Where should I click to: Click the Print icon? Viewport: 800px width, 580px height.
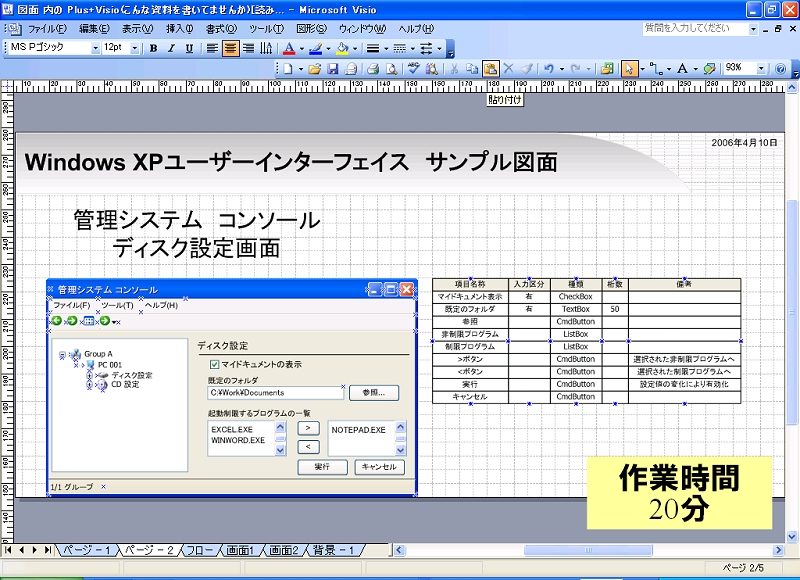(373, 68)
